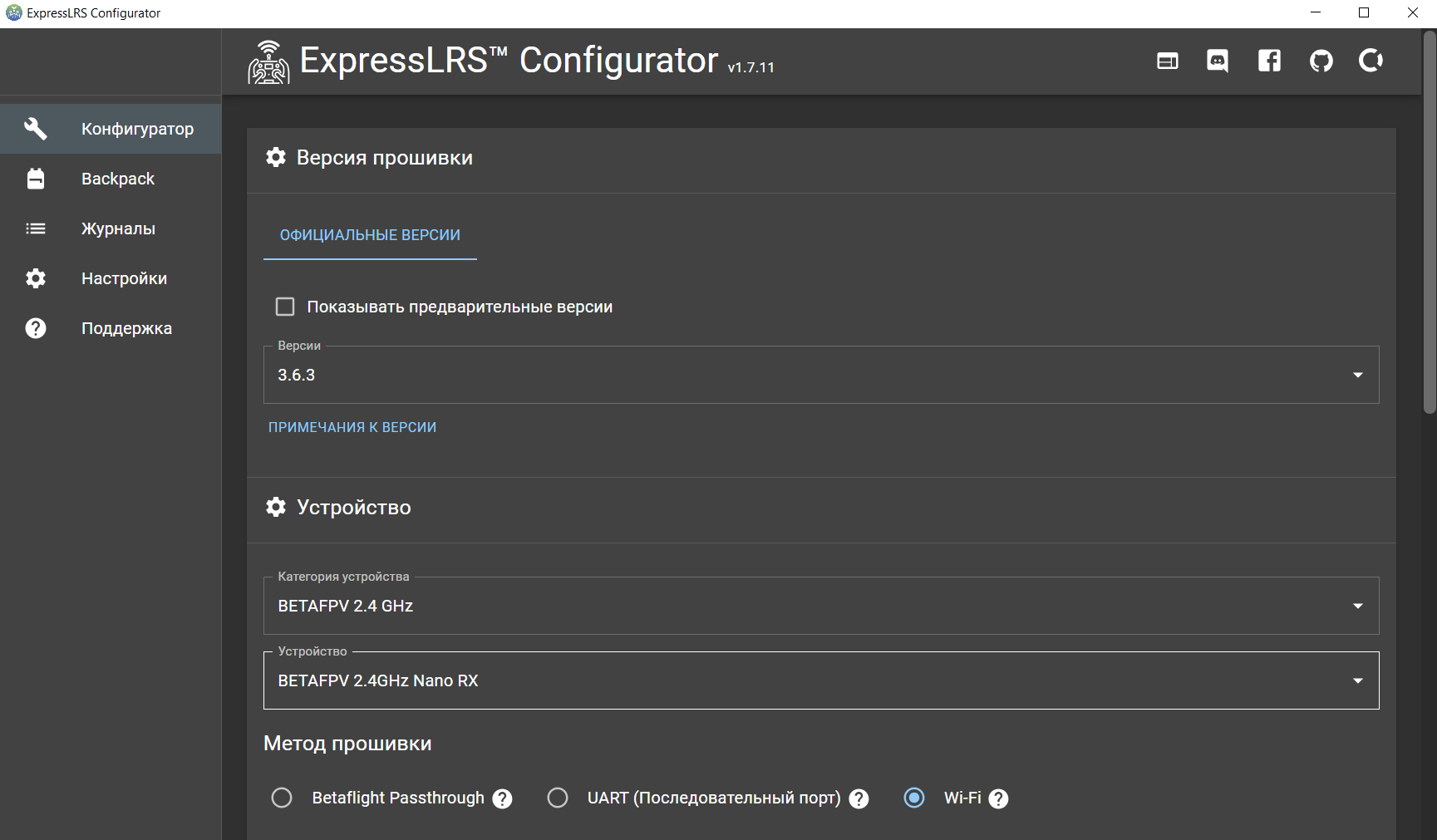The height and width of the screenshot is (840, 1437).
Task: Select the UART (Последовательный порт) radio button
Action: click(558, 798)
